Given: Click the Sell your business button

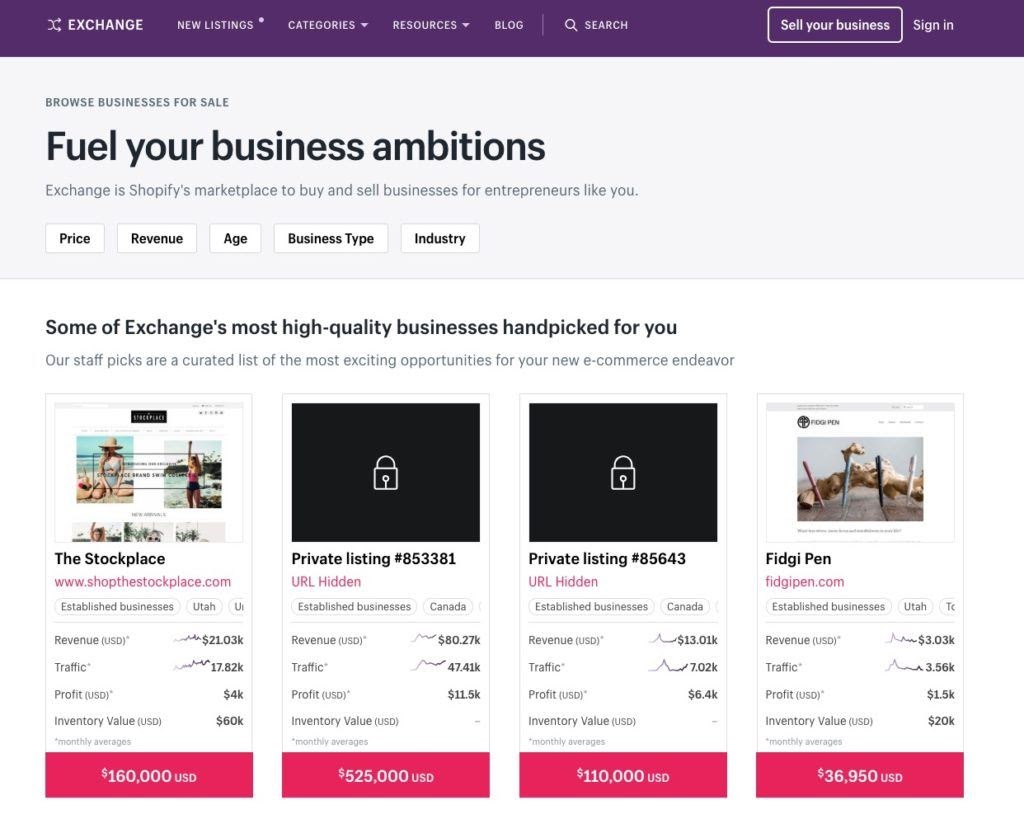Looking at the screenshot, I should coord(835,25).
